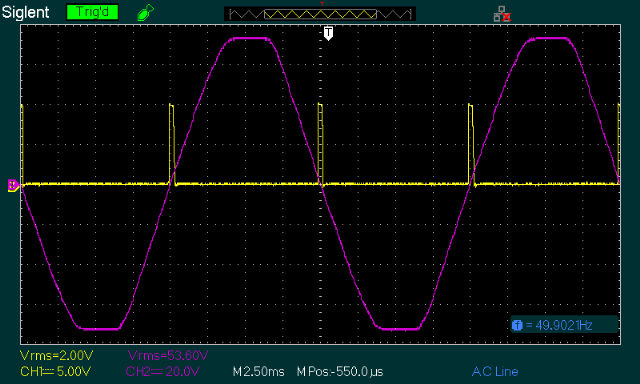640x384 pixels.
Task: Click the small red trigger marker above overview bar
Action: click(x=322, y=3)
